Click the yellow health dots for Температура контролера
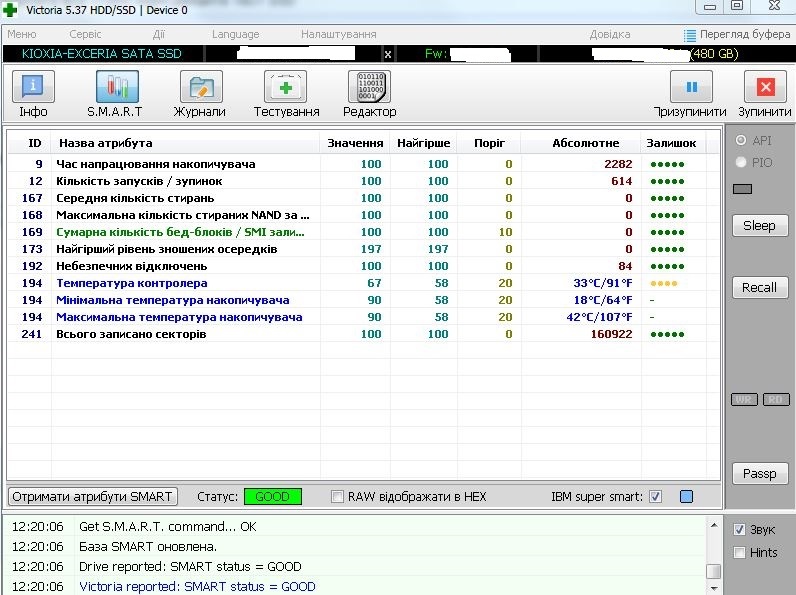 664,283
